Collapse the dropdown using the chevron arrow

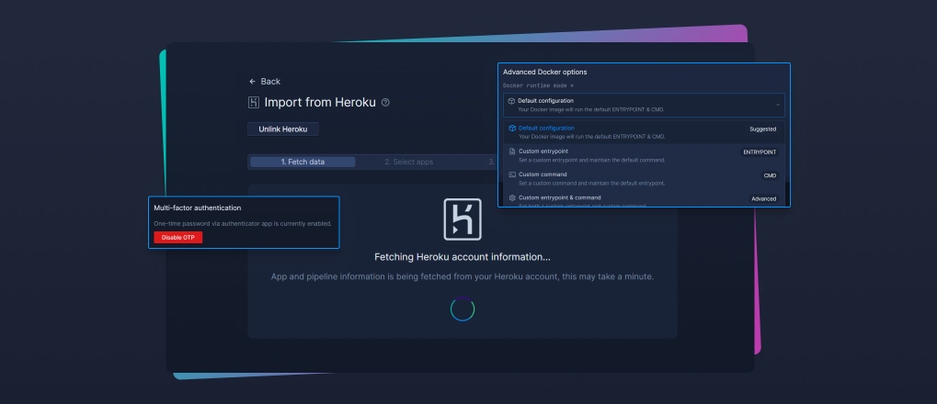pyautogui.click(x=777, y=105)
